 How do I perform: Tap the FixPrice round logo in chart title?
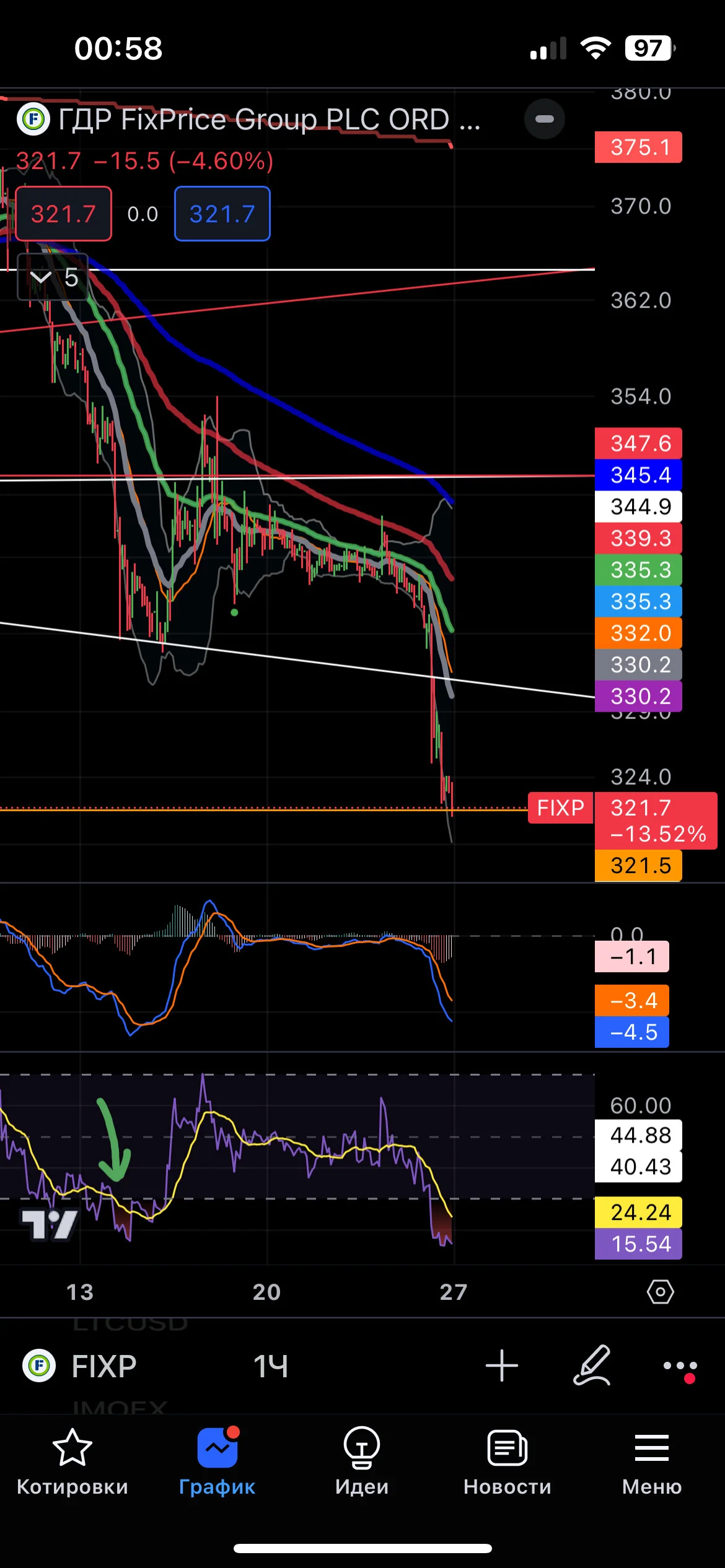tap(33, 119)
